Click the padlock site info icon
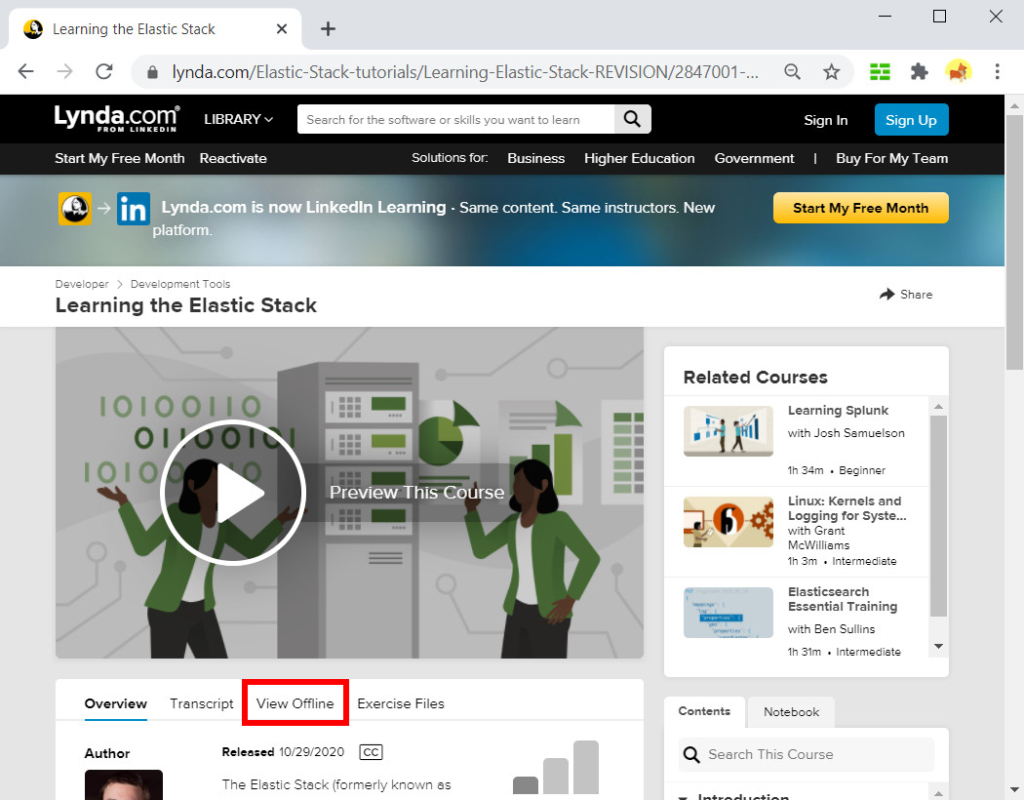 click(x=152, y=72)
